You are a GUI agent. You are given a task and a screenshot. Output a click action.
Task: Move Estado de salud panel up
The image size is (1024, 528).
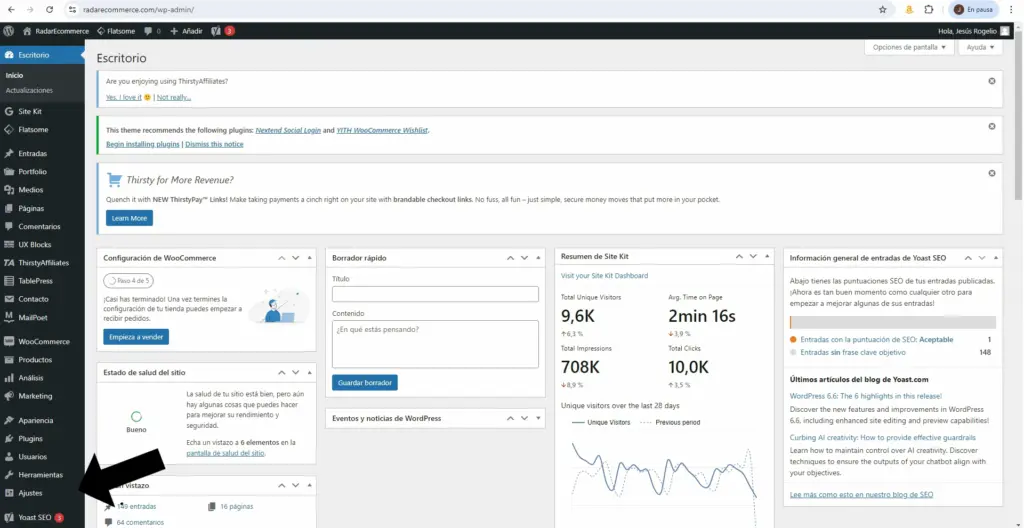click(x=281, y=372)
